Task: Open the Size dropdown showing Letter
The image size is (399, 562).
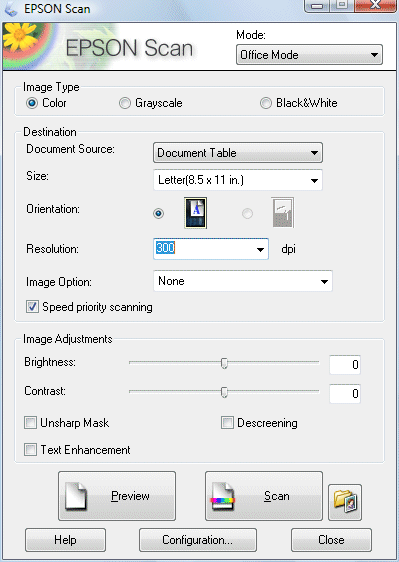Action: [x=238, y=180]
